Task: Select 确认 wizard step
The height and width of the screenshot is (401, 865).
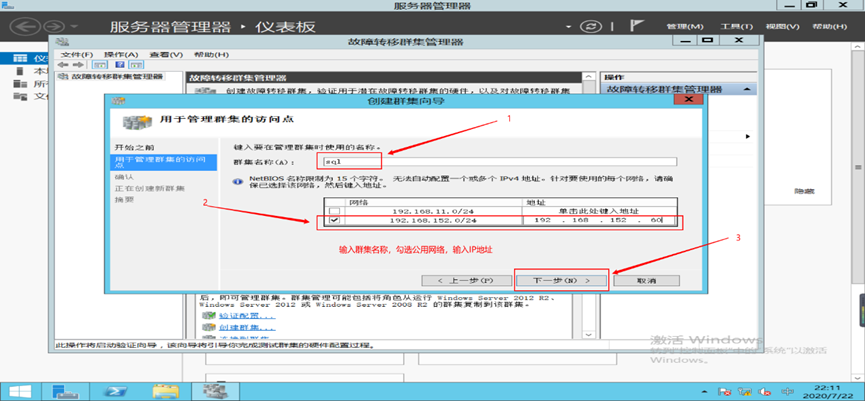Action: pos(124,177)
